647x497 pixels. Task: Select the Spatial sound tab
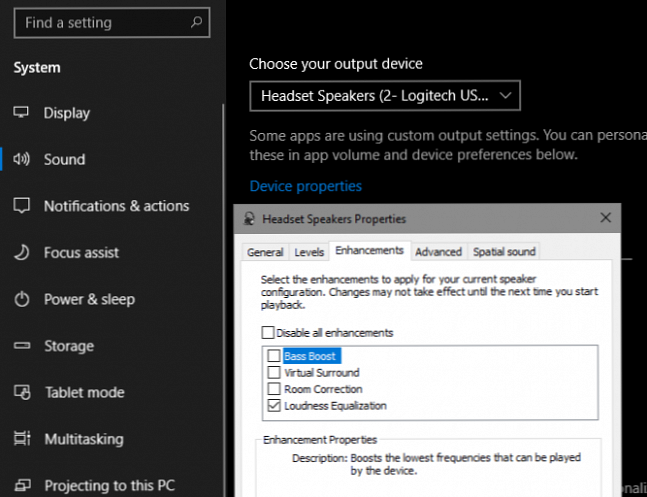[504, 252]
